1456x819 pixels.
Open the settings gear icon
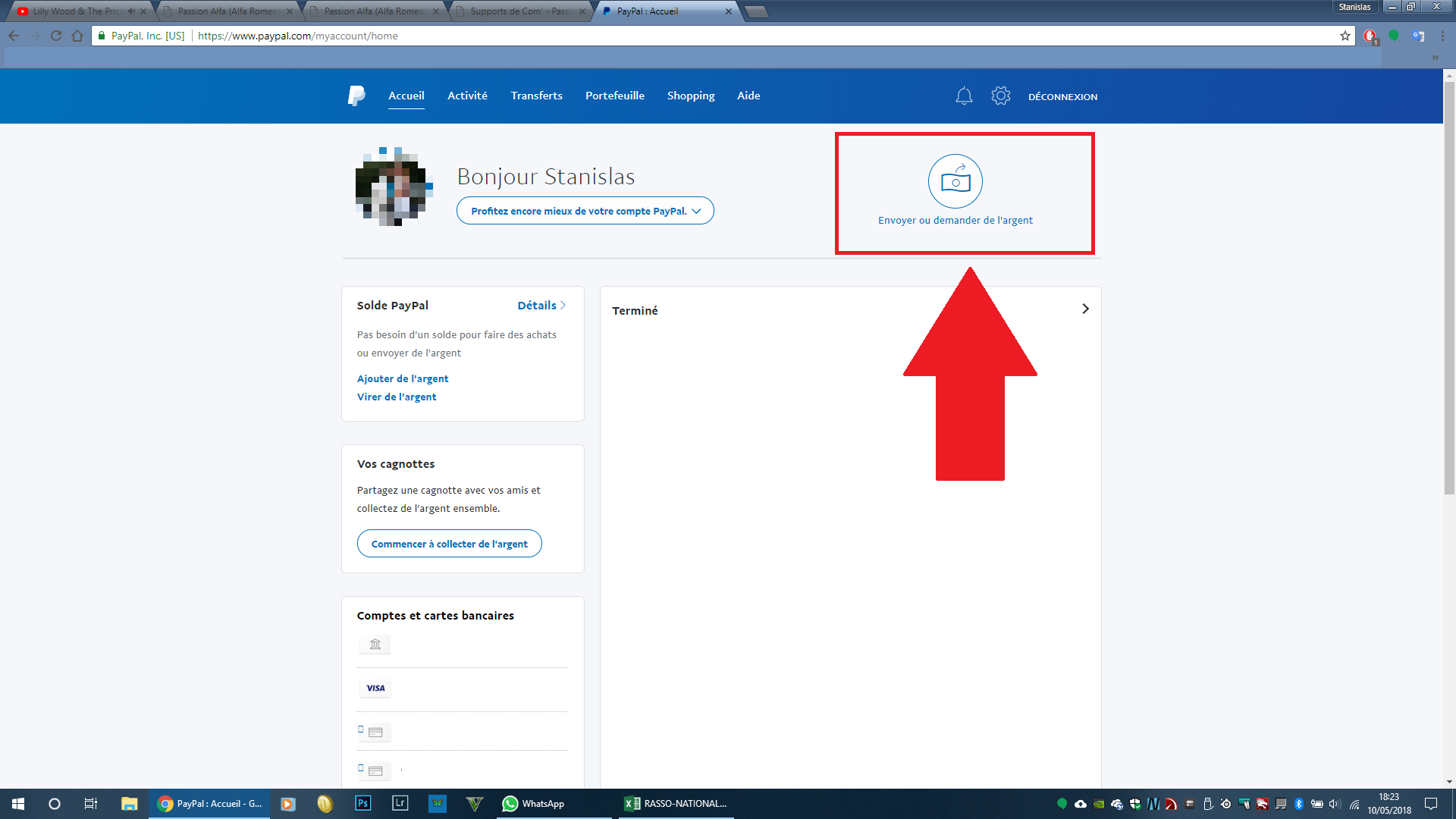[x=1001, y=96]
